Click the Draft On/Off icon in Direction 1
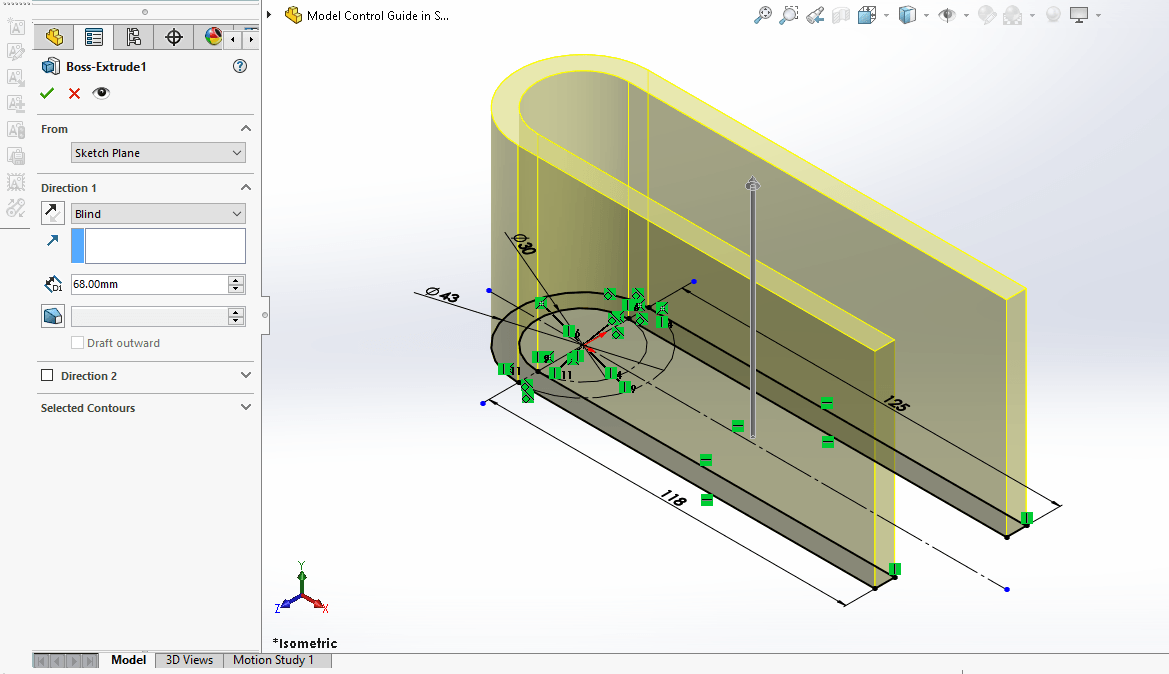The height and width of the screenshot is (674, 1169). [x=53, y=316]
